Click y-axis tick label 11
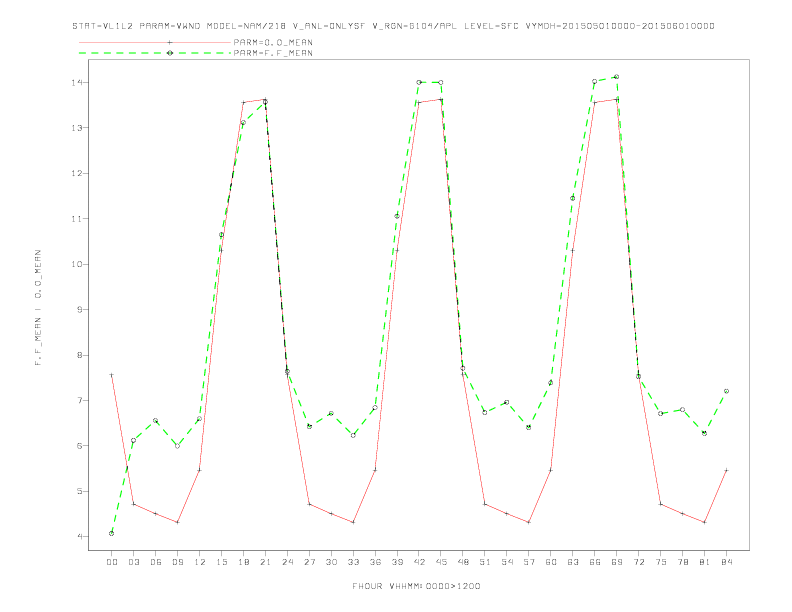The width and height of the screenshot is (792, 612). pos(77,219)
